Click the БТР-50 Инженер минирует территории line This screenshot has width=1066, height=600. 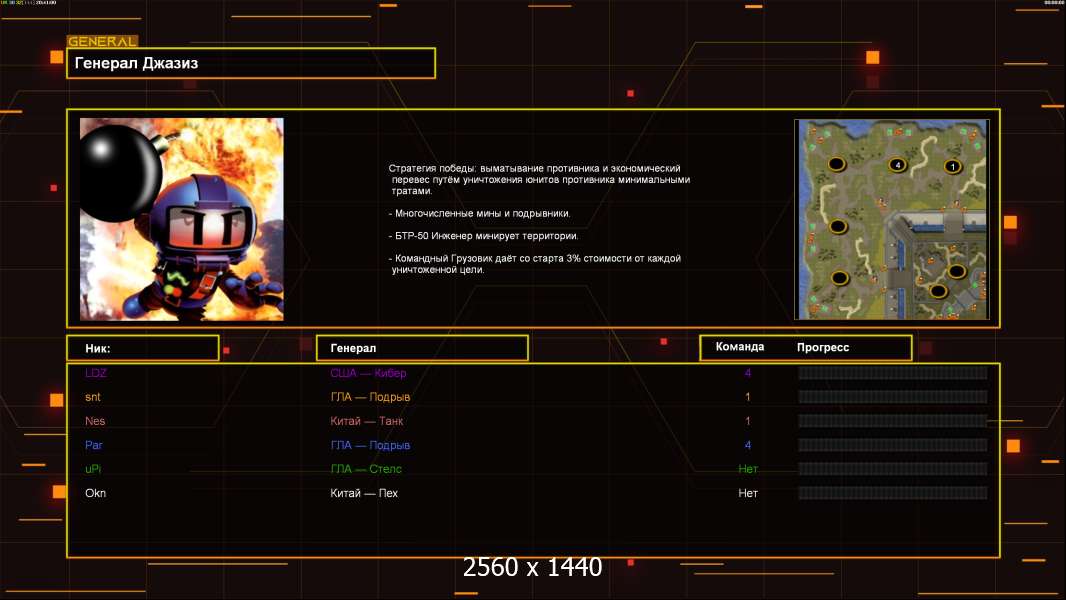pos(483,236)
